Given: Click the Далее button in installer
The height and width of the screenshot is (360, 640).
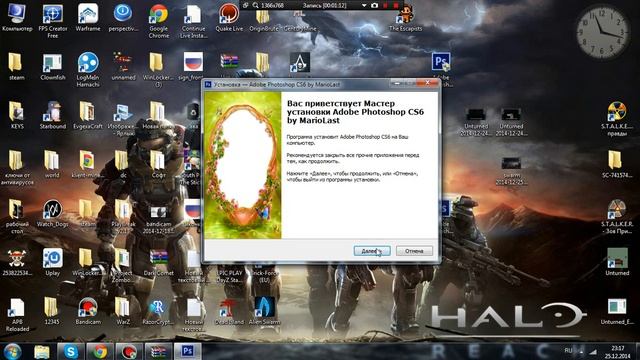Looking at the screenshot, I should 372,251.
